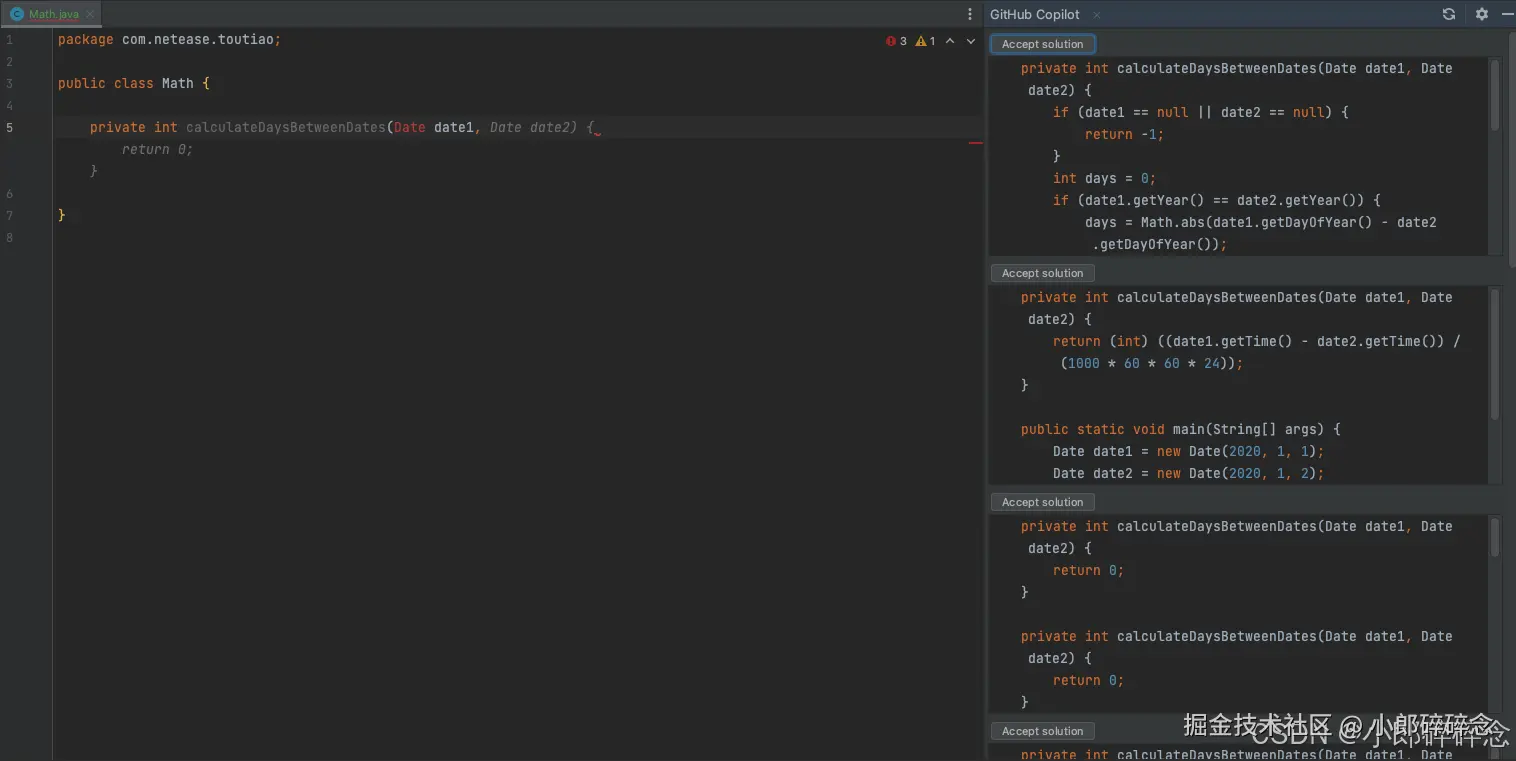
Task: Go to previous highlighted error arrow
Action: pos(950,41)
